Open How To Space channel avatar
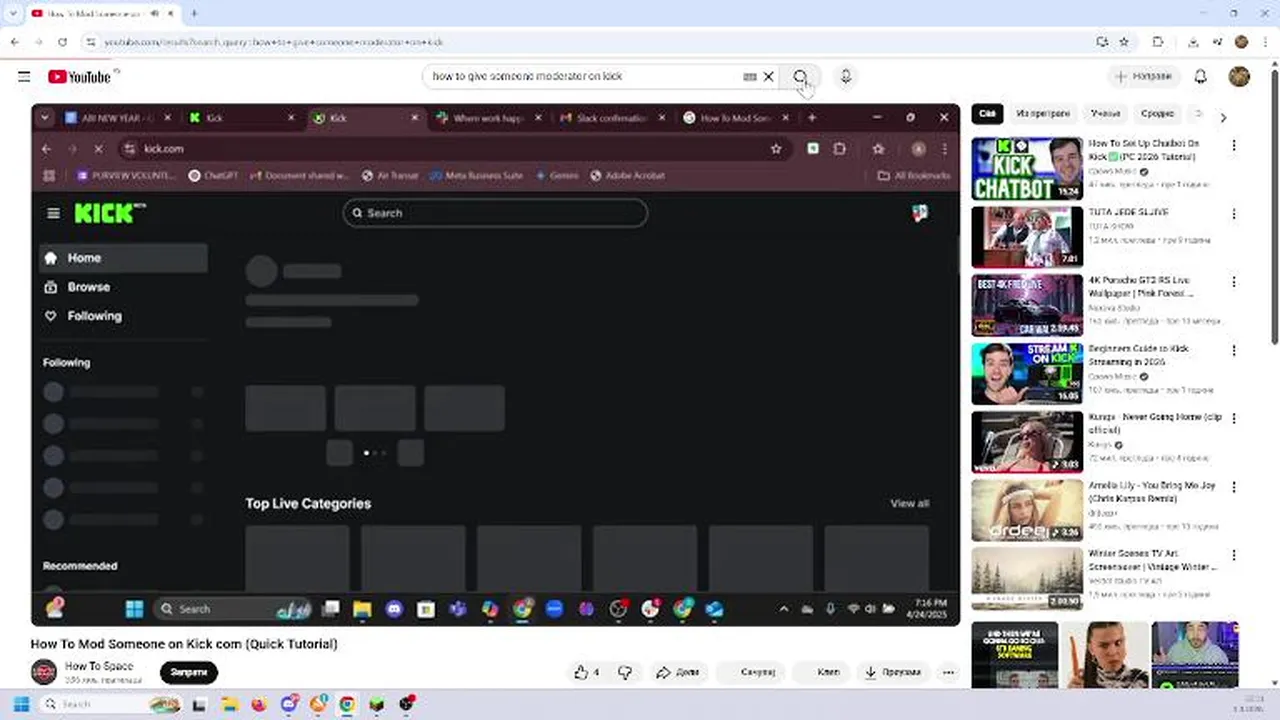The image size is (1280, 720). (x=43, y=672)
